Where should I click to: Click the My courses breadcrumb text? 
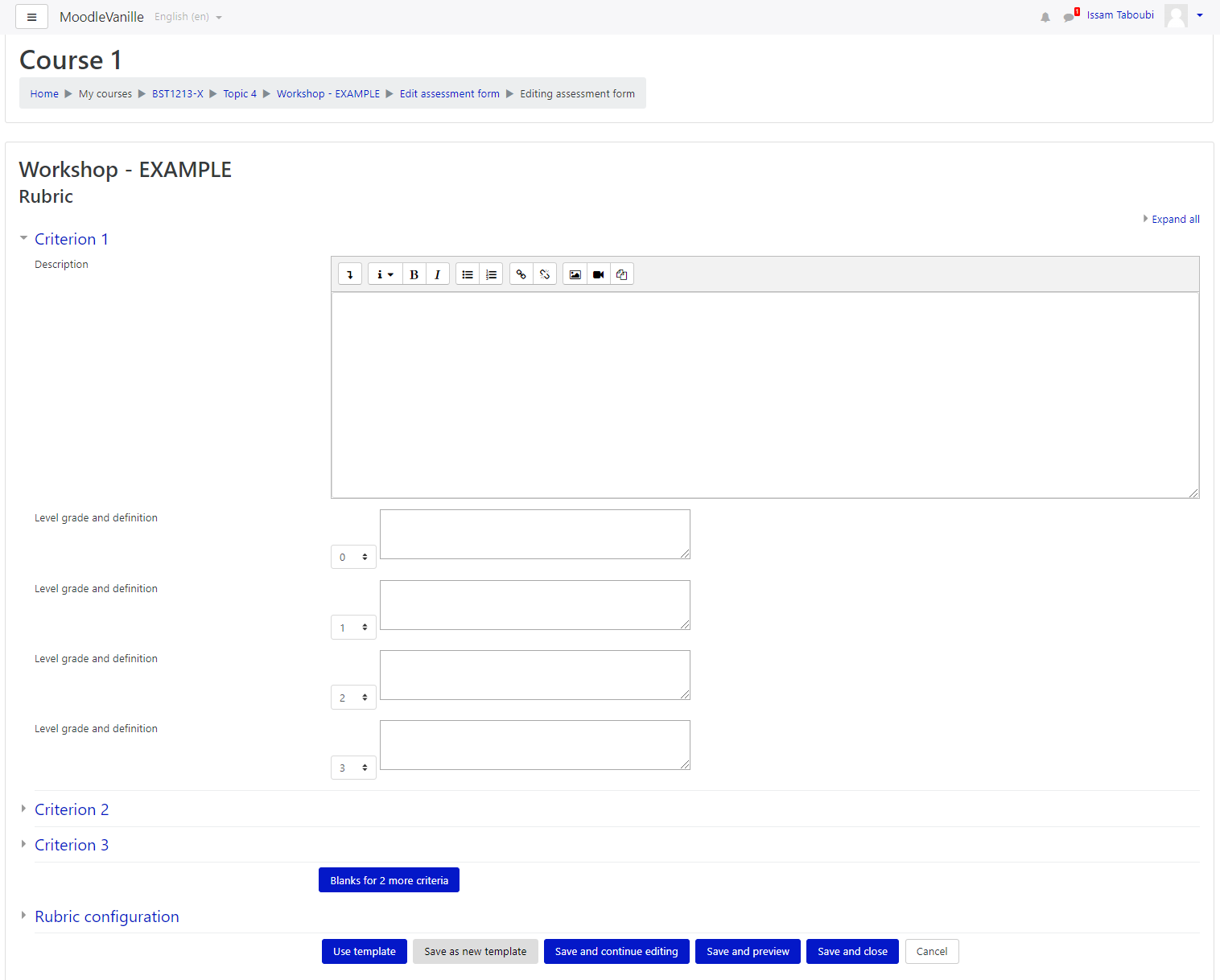(105, 94)
